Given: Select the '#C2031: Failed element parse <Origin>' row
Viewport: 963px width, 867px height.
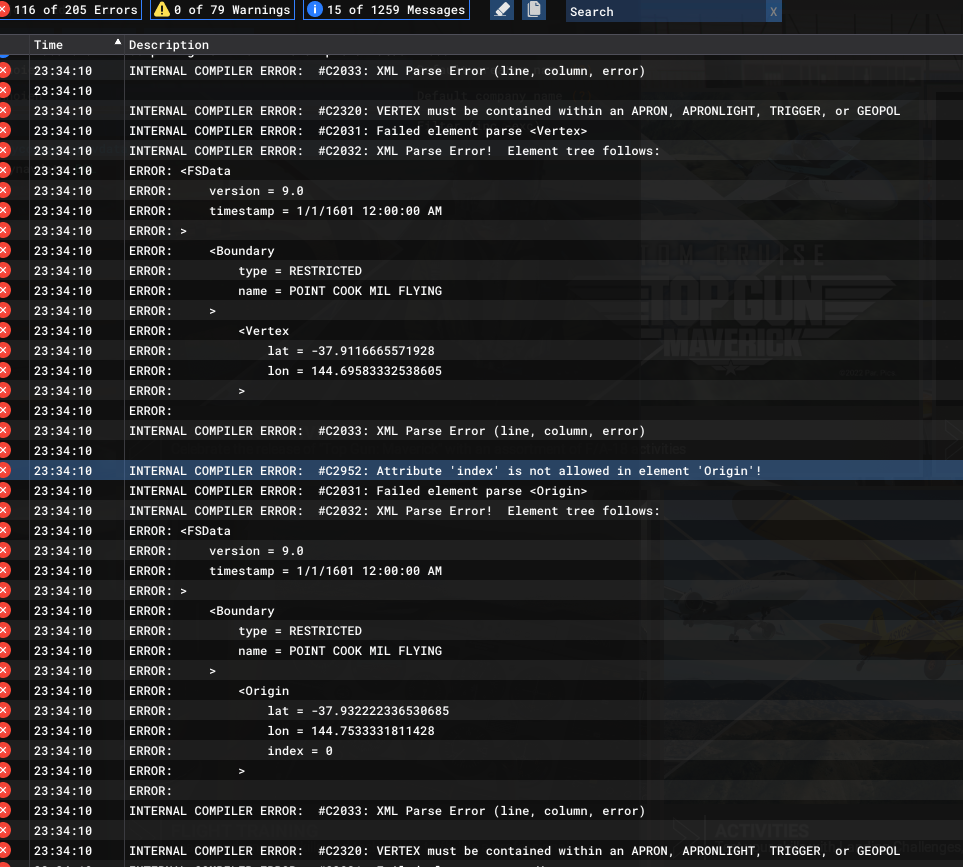Looking at the screenshot, I should point(482,491).
